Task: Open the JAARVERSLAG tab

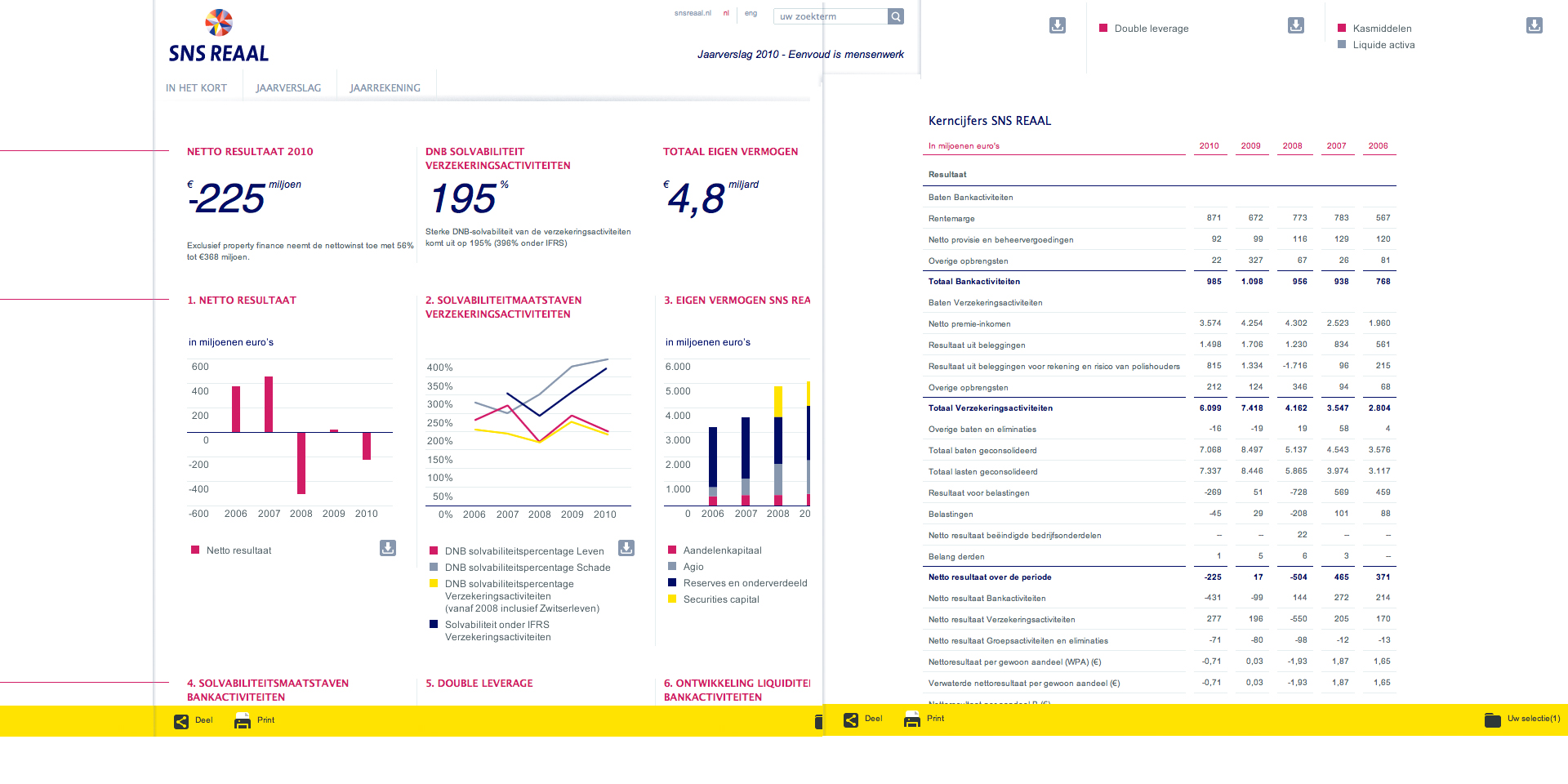Action: 288,88
